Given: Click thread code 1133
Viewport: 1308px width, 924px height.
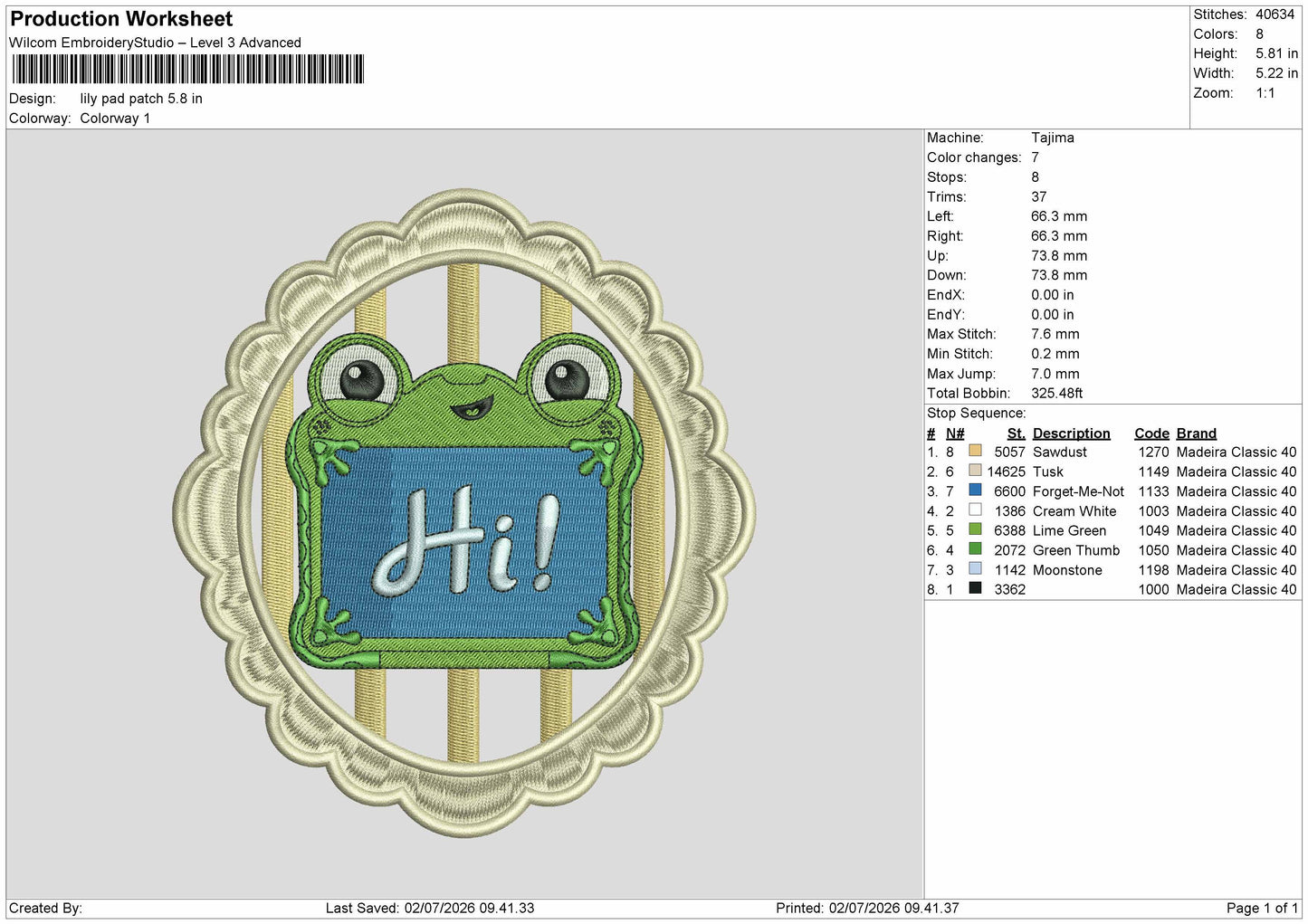Looking at the screenshot, I should pos(1153,491).
